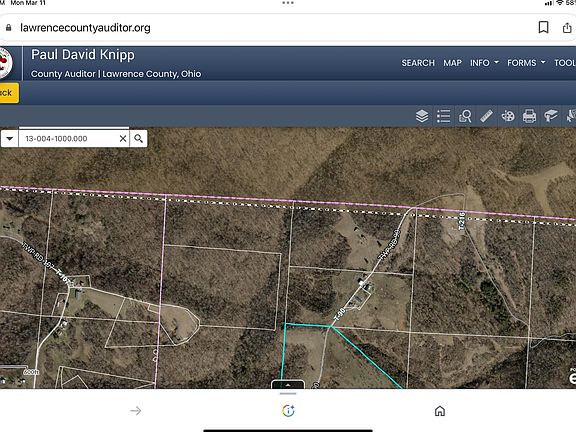Screen dimensions: 576x432
Task: Show the legend list icon
Action: click(x=443, y=116)
